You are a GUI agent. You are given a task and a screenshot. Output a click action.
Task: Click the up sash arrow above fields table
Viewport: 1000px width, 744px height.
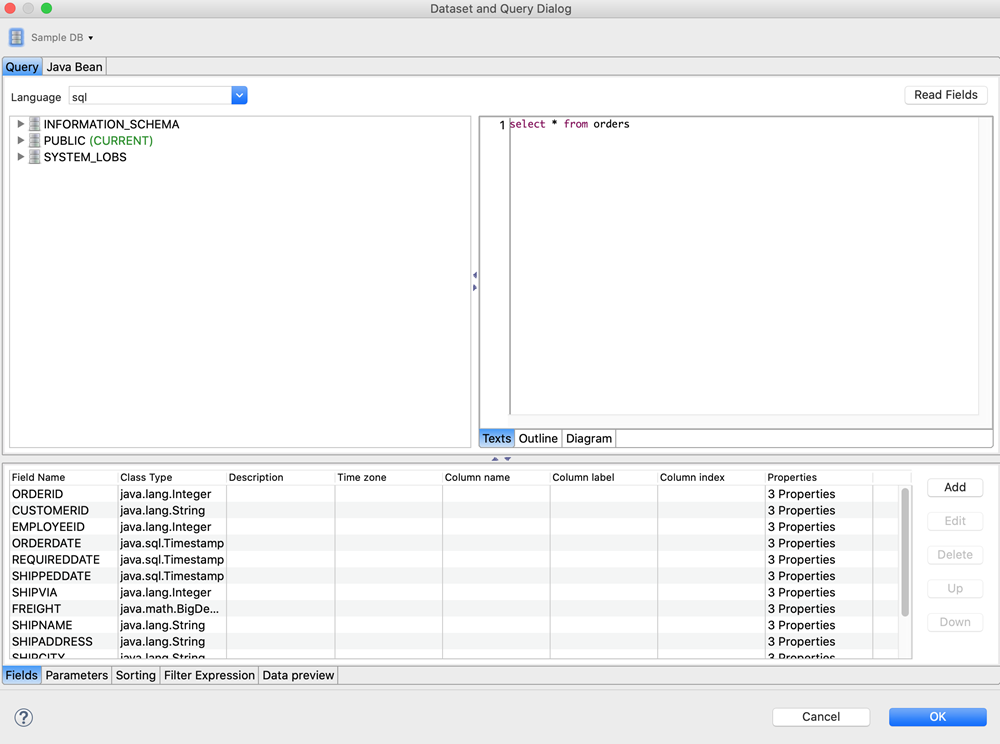(x=495, y=459)
